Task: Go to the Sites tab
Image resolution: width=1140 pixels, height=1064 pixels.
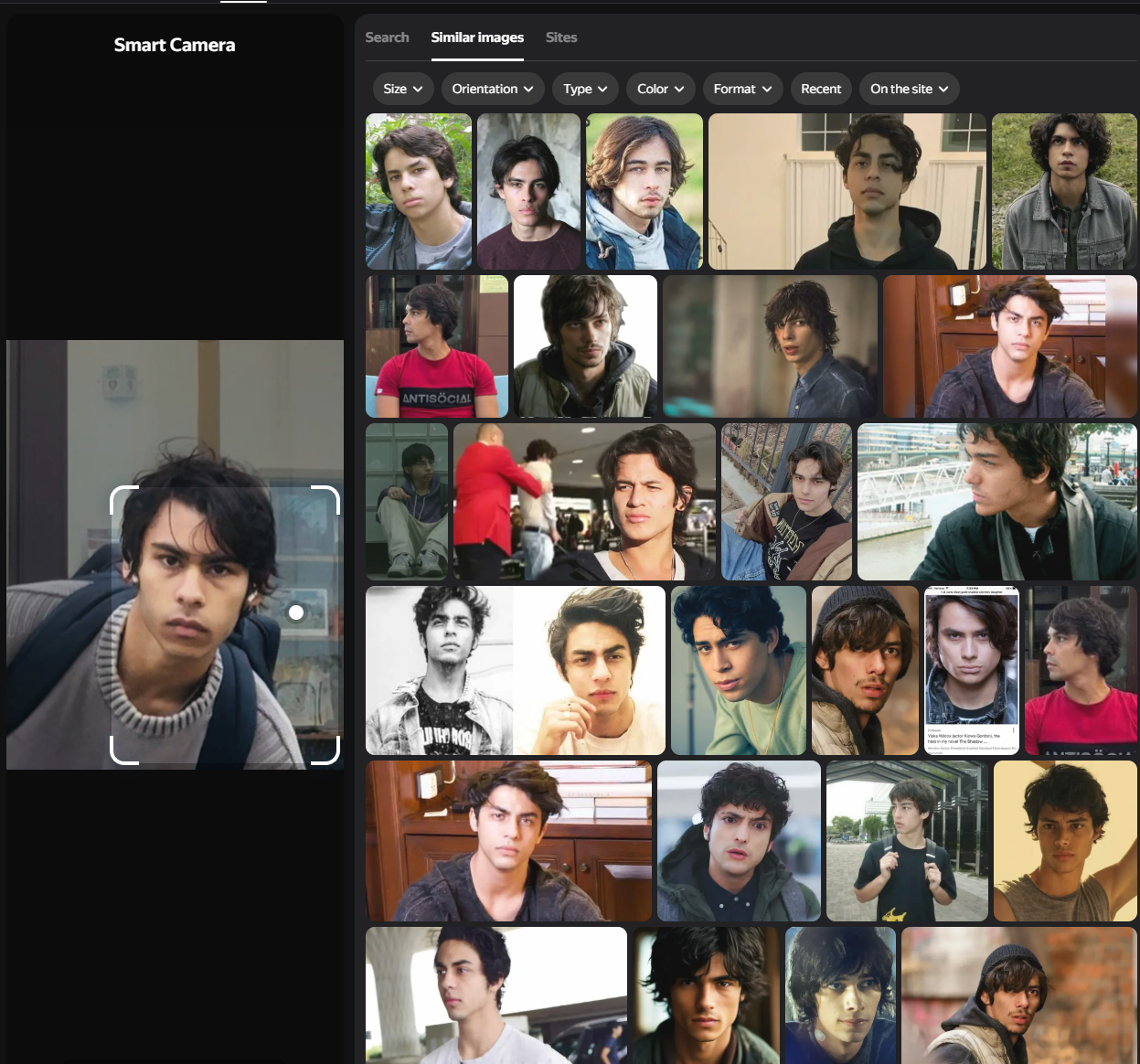Action: 561,37
